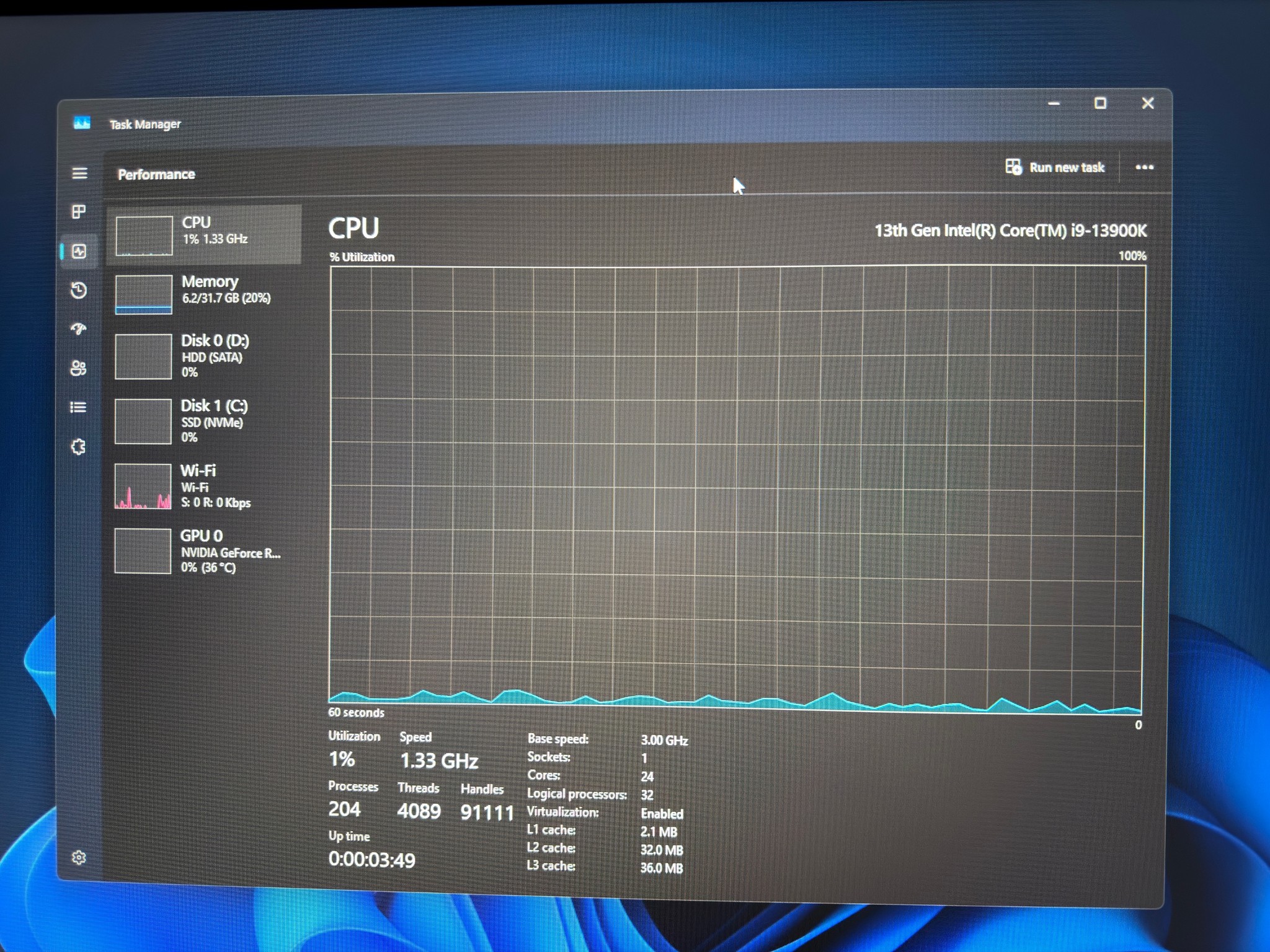Open the Details page icon
The width and height of the screenshot is (1270, 952).
click(78, 407)
